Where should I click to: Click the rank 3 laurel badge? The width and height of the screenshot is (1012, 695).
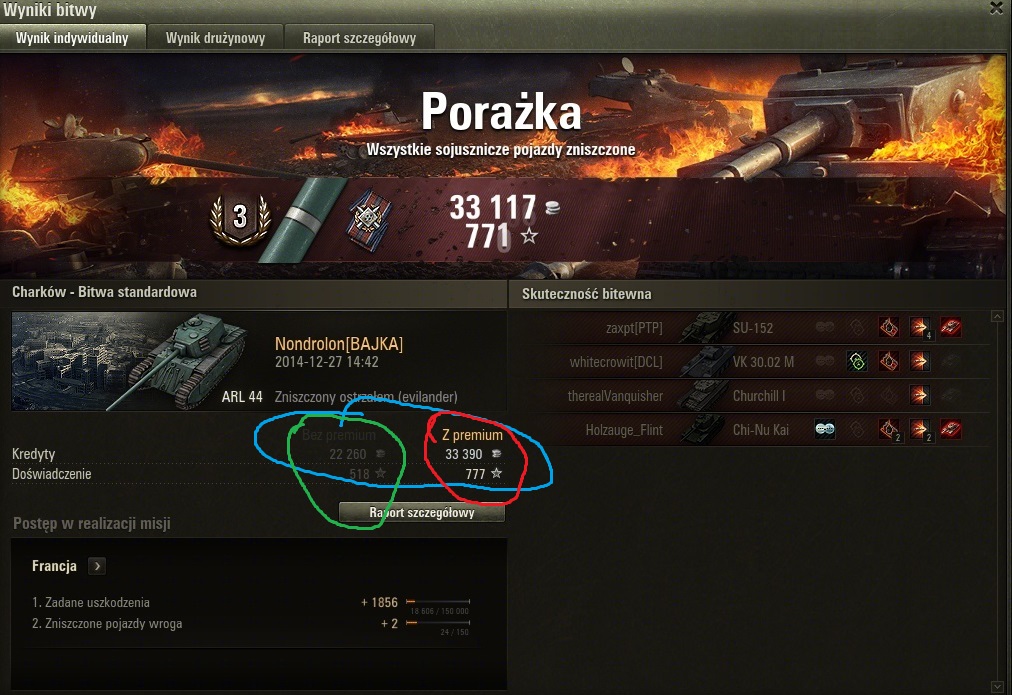point(240,218)
